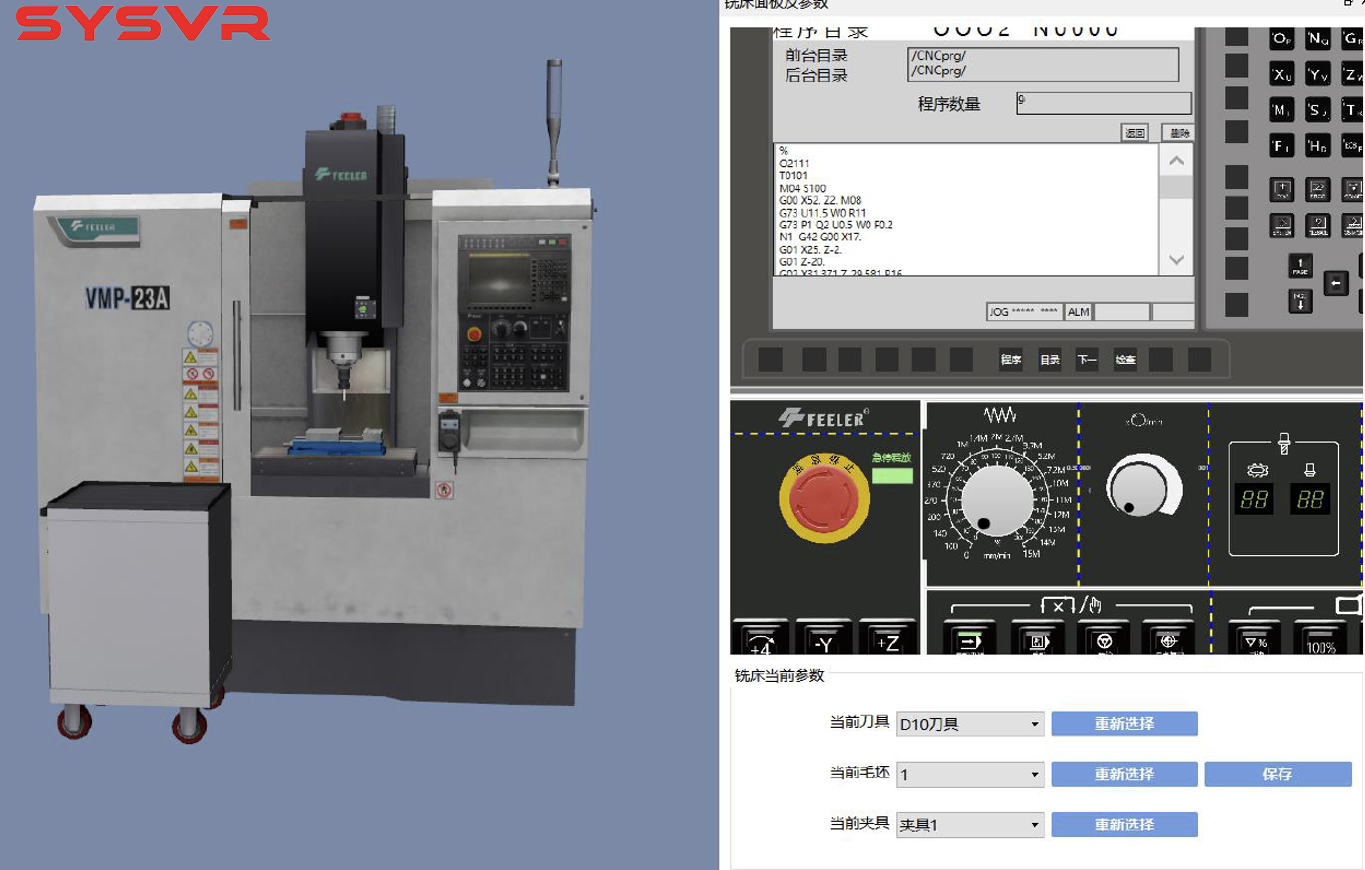Select the auto mode key with green indicator

coord(970,638)
